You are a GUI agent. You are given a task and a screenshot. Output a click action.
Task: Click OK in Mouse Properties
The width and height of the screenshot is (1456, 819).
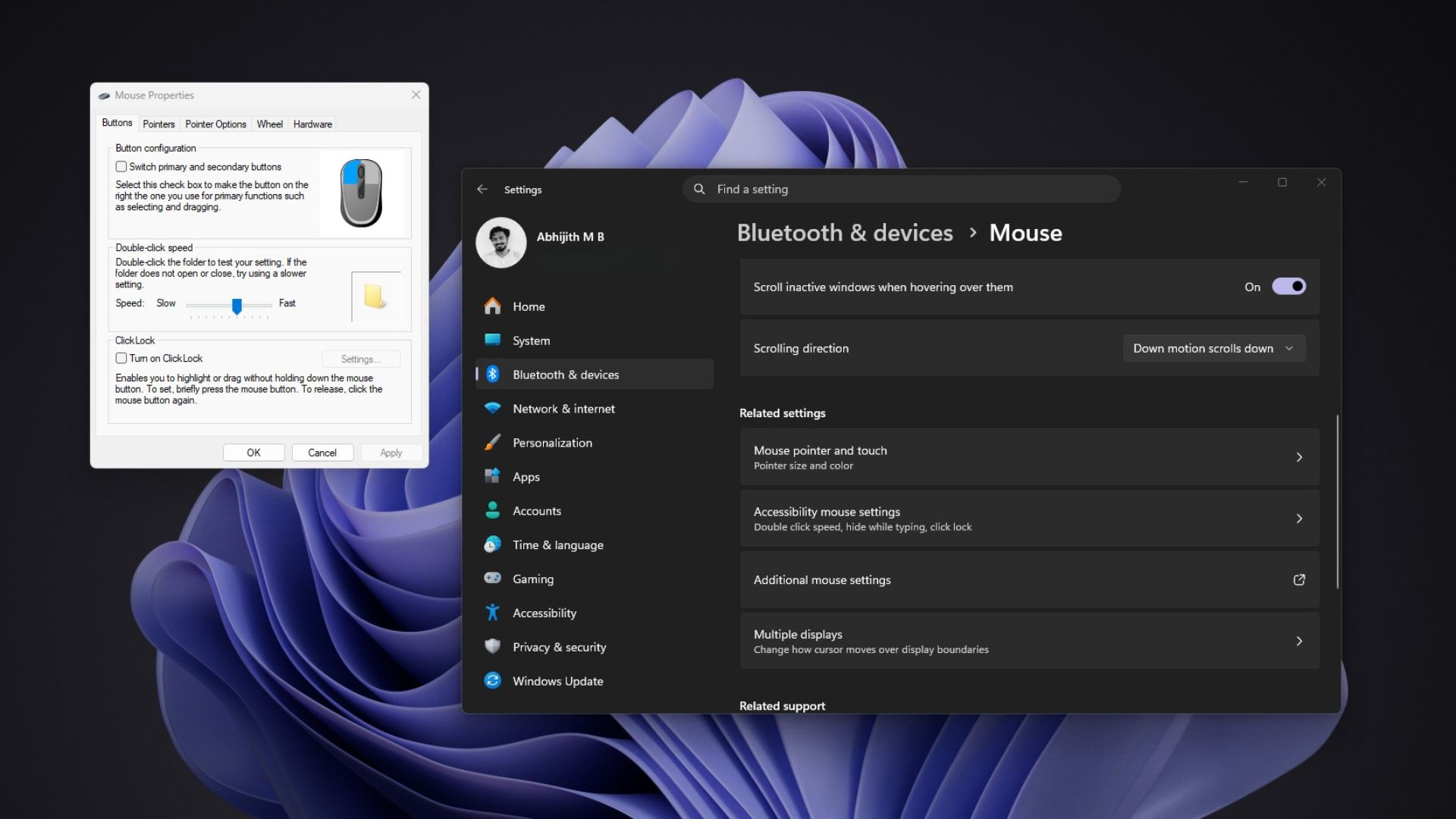tap(253, 453)
